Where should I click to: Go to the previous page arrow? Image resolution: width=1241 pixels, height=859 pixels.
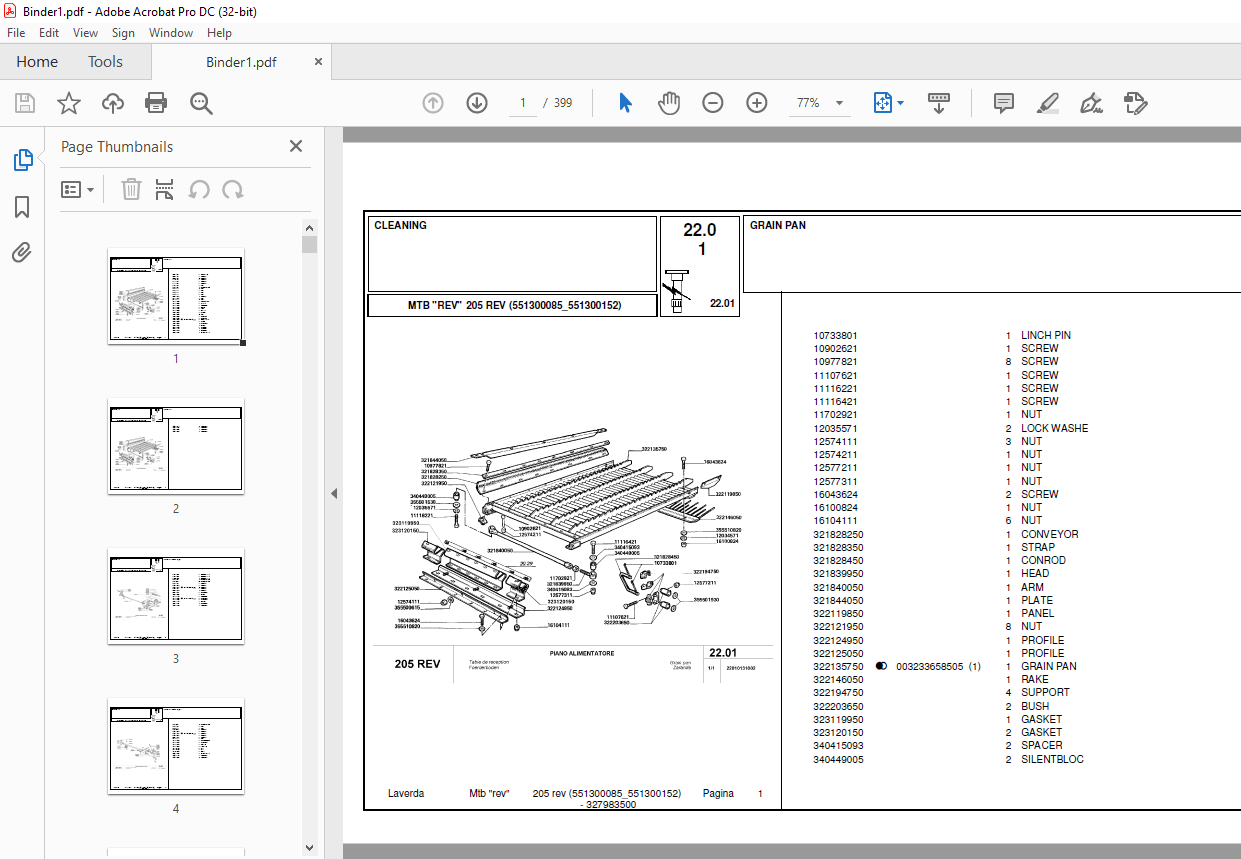click(x=433, y=103)
